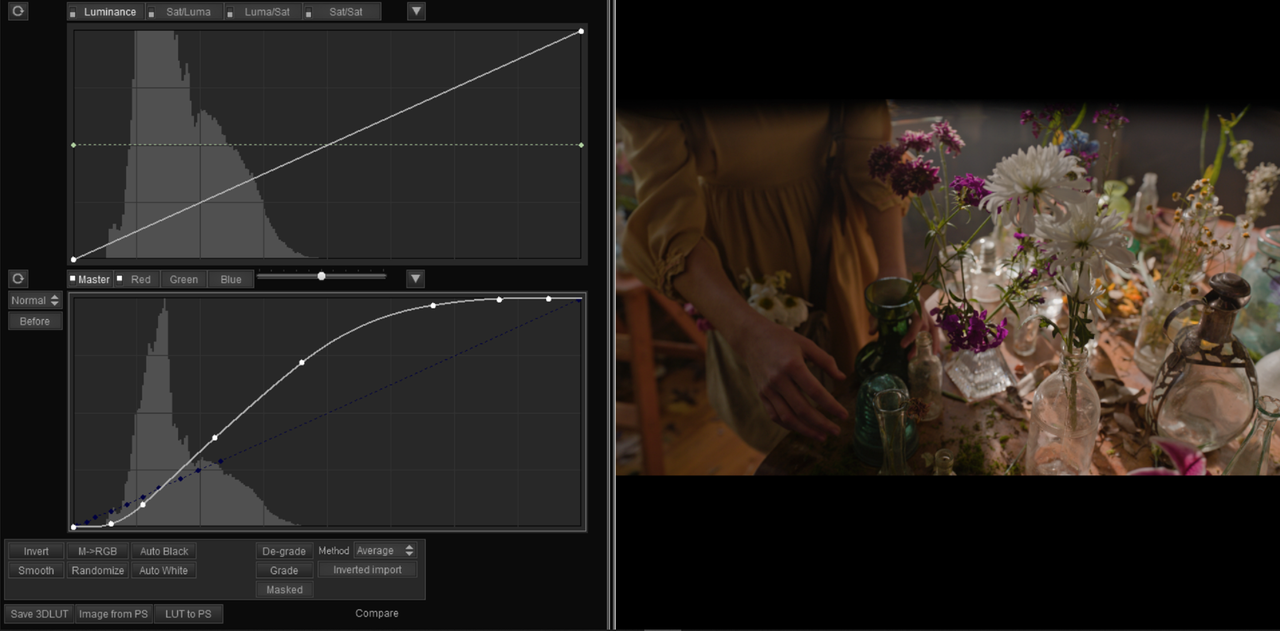Screen dimensions: 1280x631
Task: Open the triangle menu beside the Sat/Sat tab
Action: coord(416,12)
